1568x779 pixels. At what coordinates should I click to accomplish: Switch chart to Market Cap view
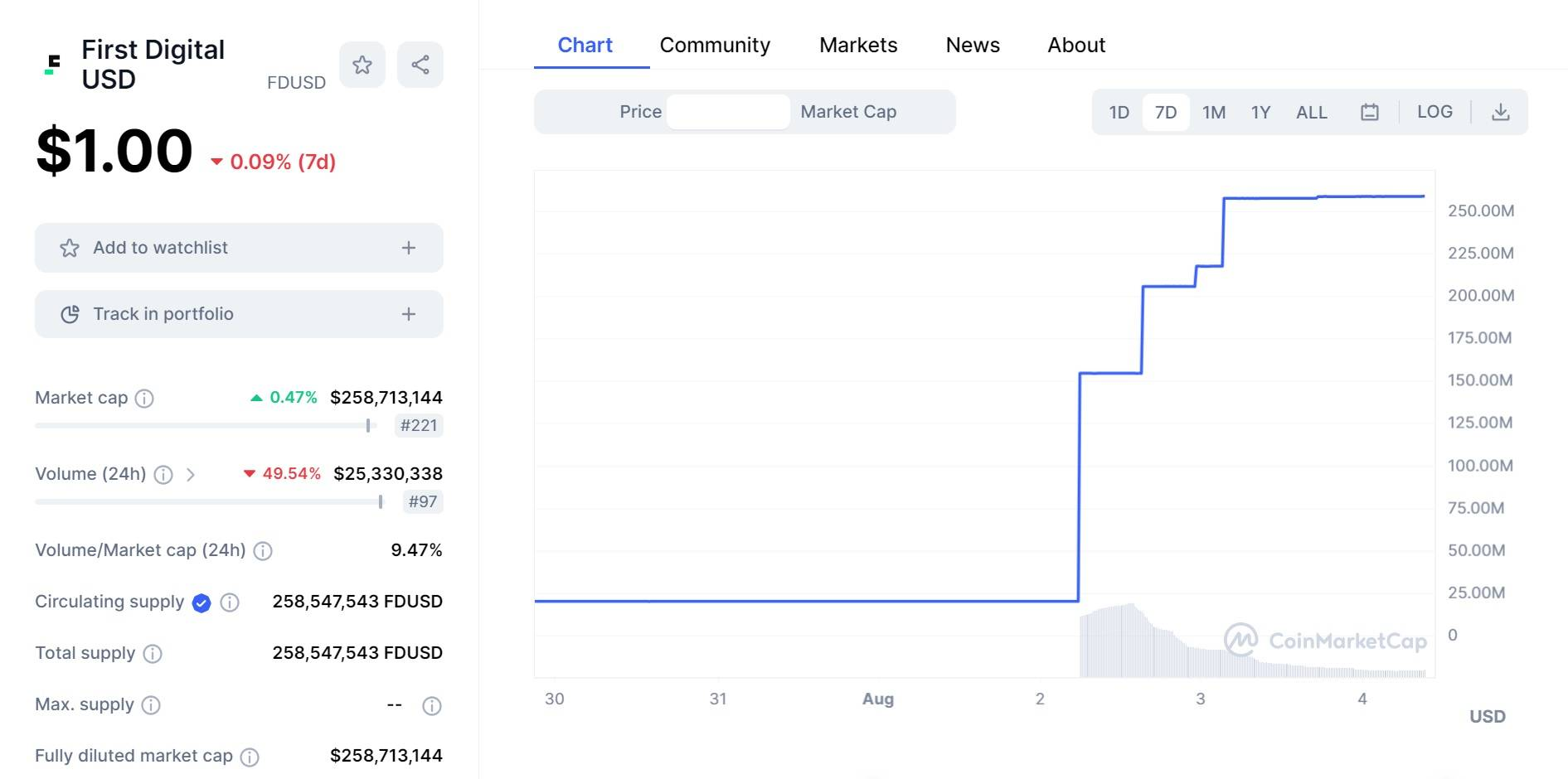pos(848,112)
